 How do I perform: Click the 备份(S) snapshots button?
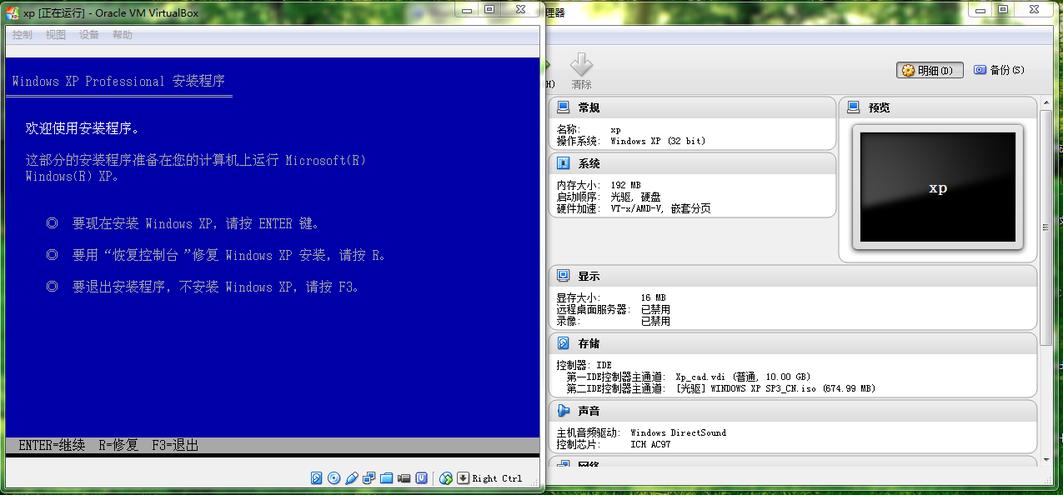(999, 70)
